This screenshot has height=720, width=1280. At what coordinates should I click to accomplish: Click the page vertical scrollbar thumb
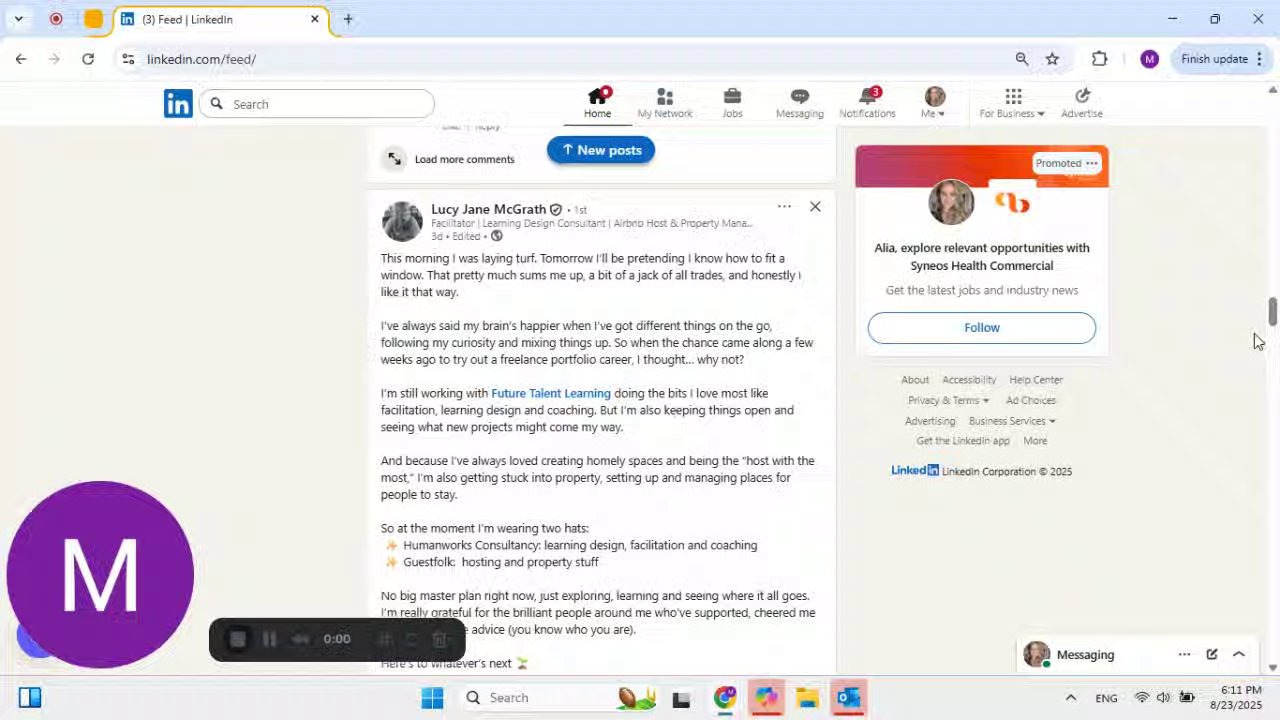1273,311
